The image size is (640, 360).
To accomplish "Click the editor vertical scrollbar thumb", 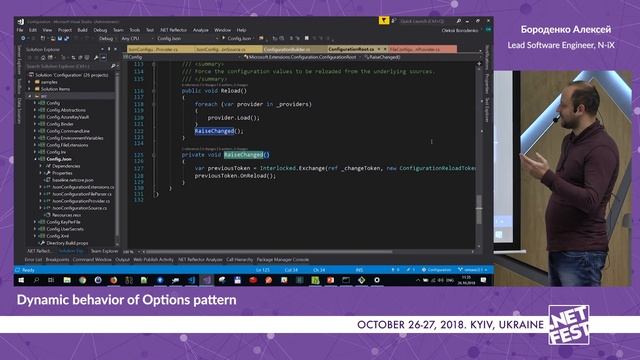I will click(x=479, y=209).
